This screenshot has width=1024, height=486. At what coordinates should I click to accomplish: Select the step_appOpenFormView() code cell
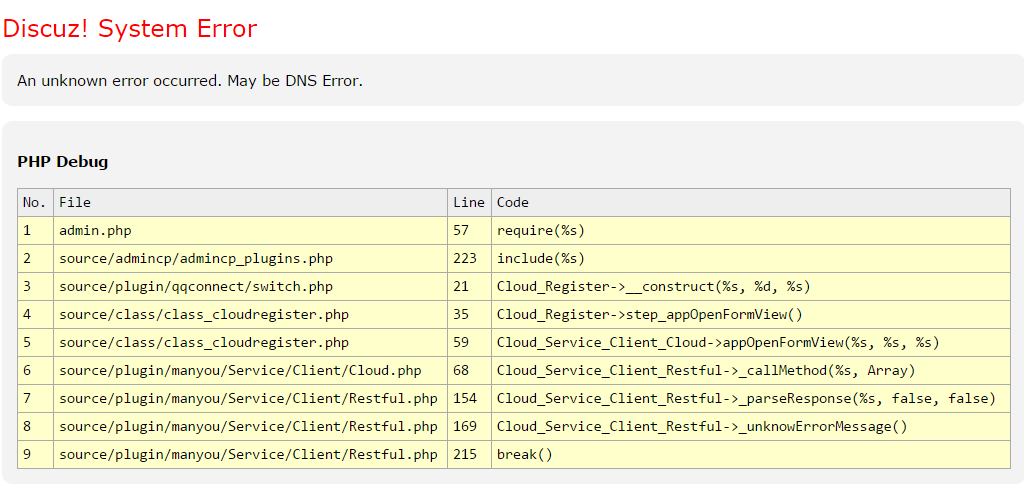coord(650,314)
